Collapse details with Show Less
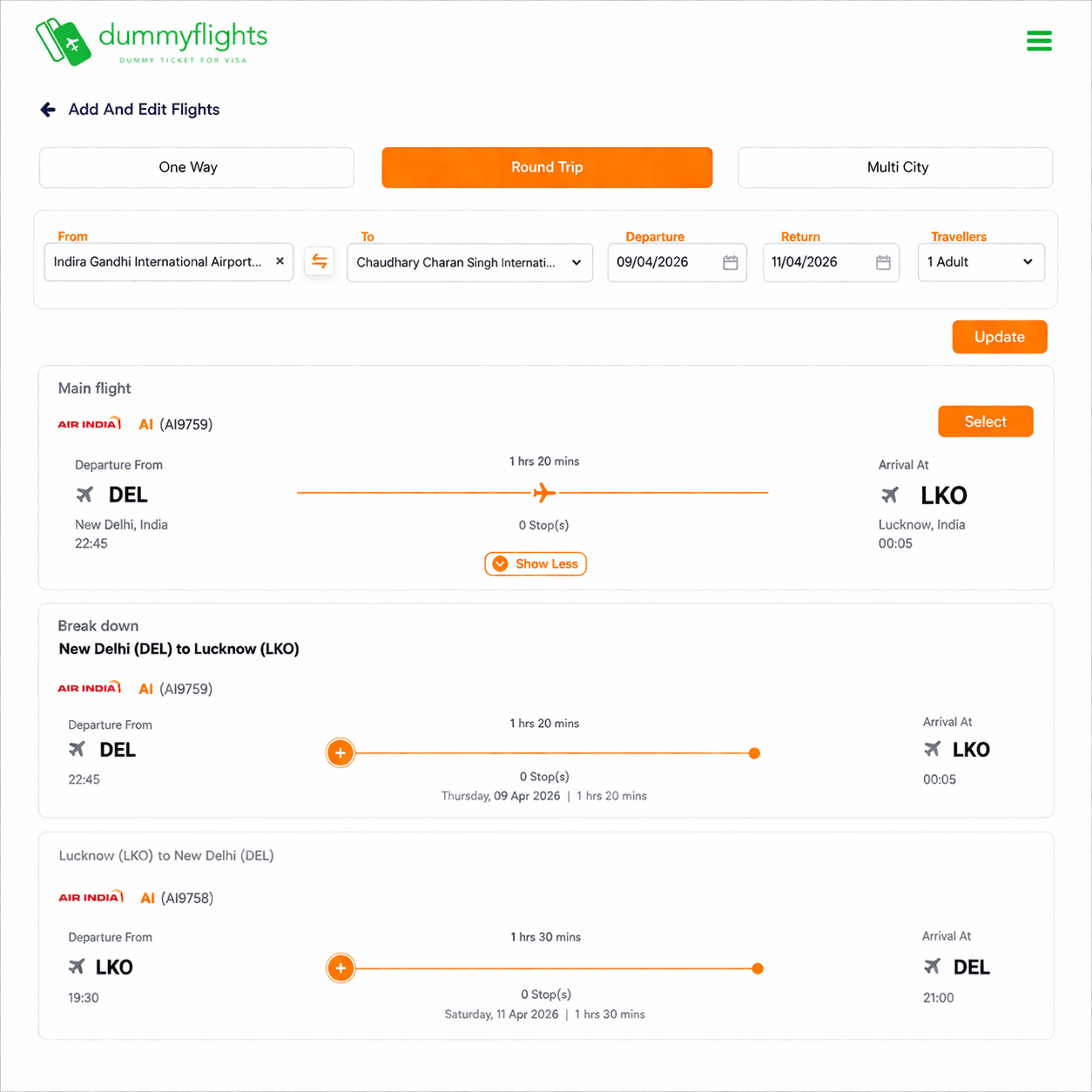This screenshot has height=1092, width=1092. click(536, 564)
